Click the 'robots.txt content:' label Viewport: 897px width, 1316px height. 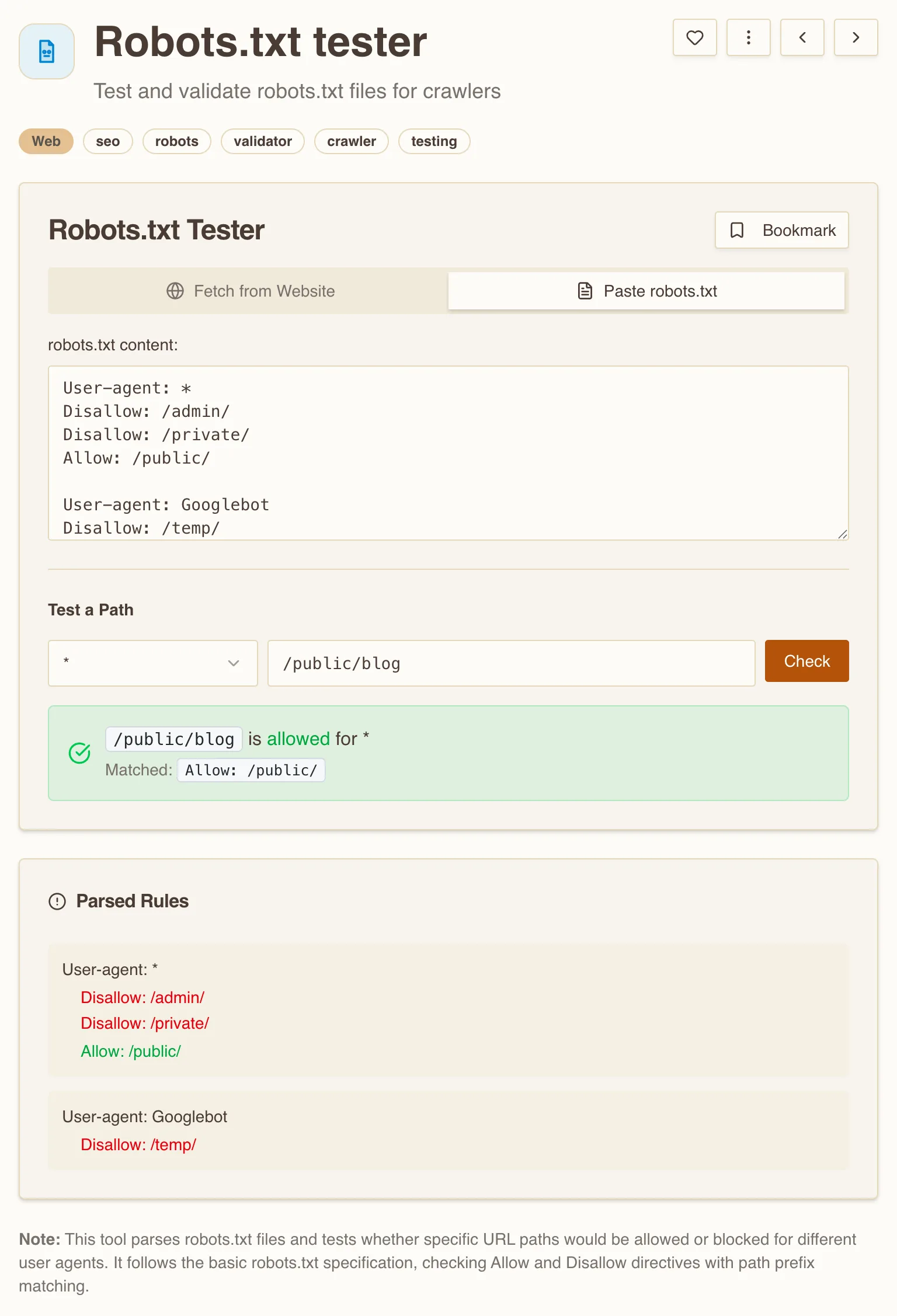coord(113,344)
